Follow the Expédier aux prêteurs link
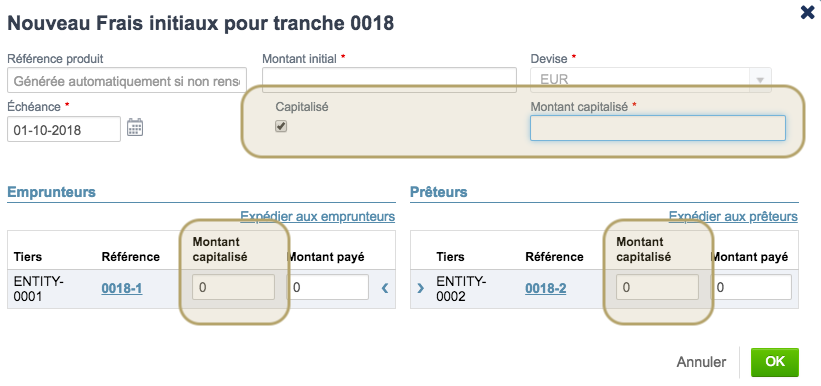The height and width of the screenshot is (386, 821). click(x=733, y=216)
